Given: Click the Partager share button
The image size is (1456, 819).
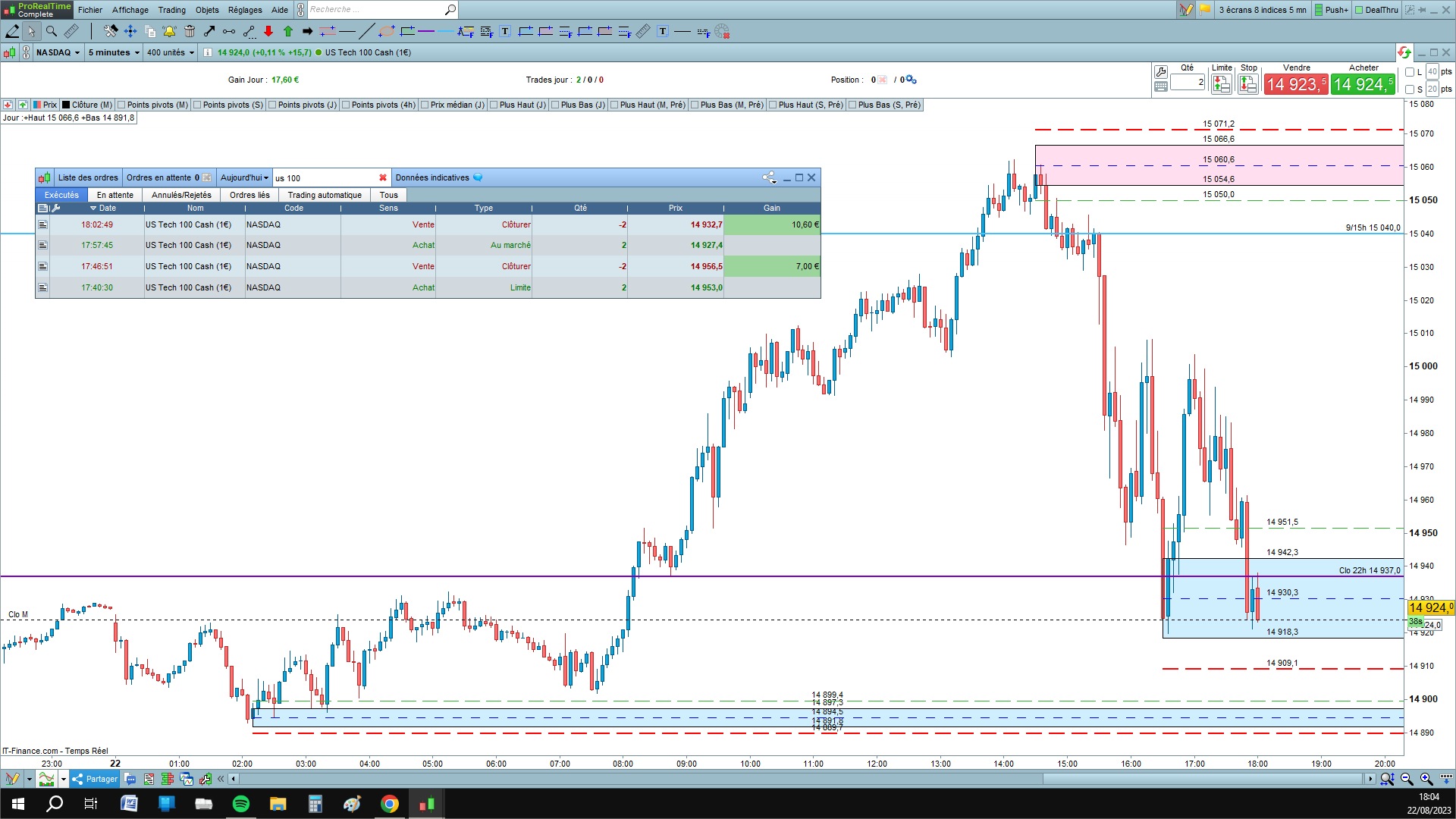Looking at the screenshot, I should pyautogui.click(x=96, y=779).
